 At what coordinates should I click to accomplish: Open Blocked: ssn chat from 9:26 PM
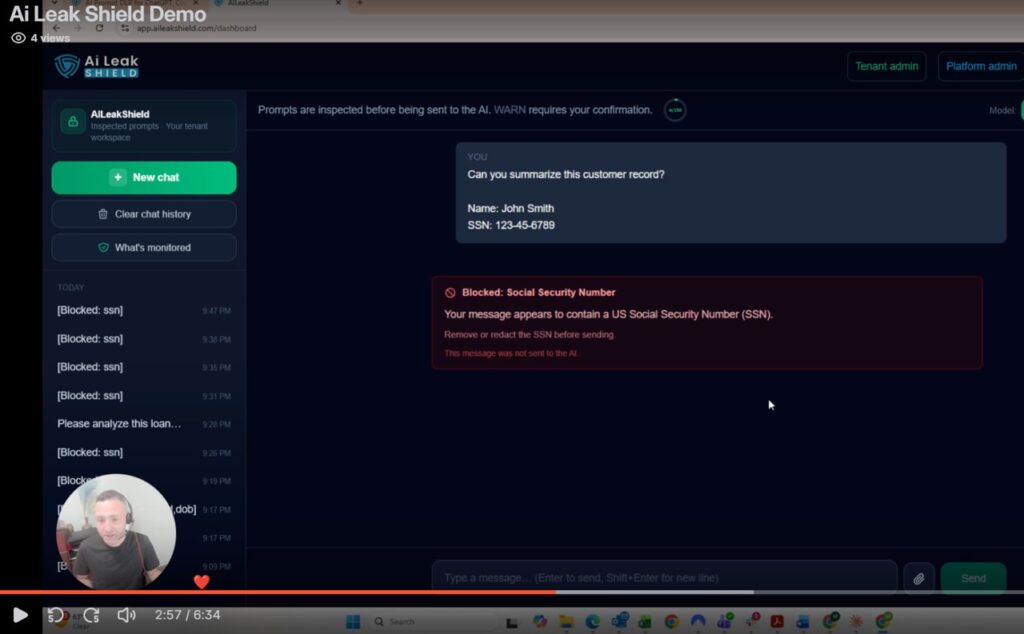click(144, 452)
